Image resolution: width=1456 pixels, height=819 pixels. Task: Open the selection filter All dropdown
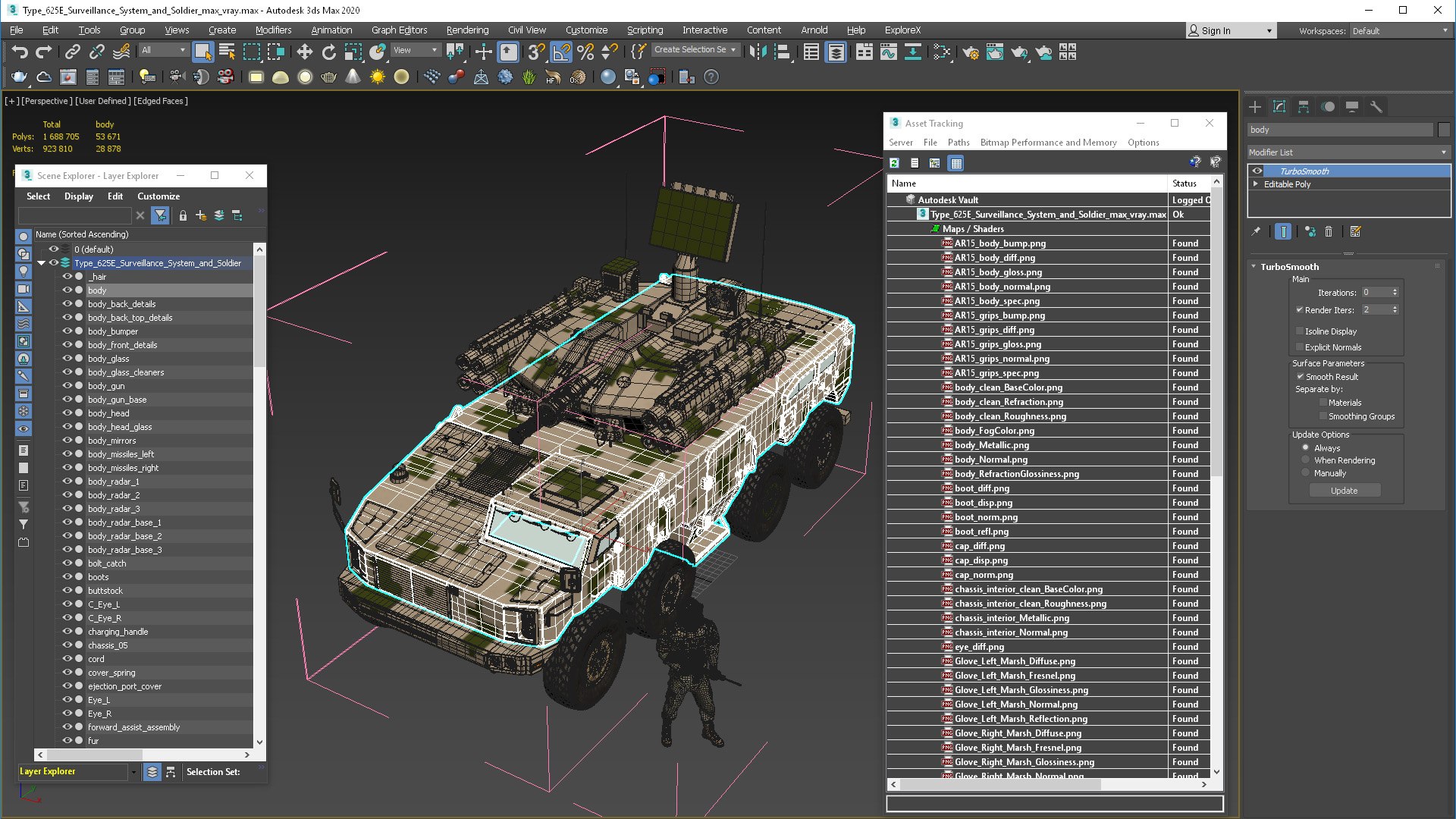pos(163,50)
